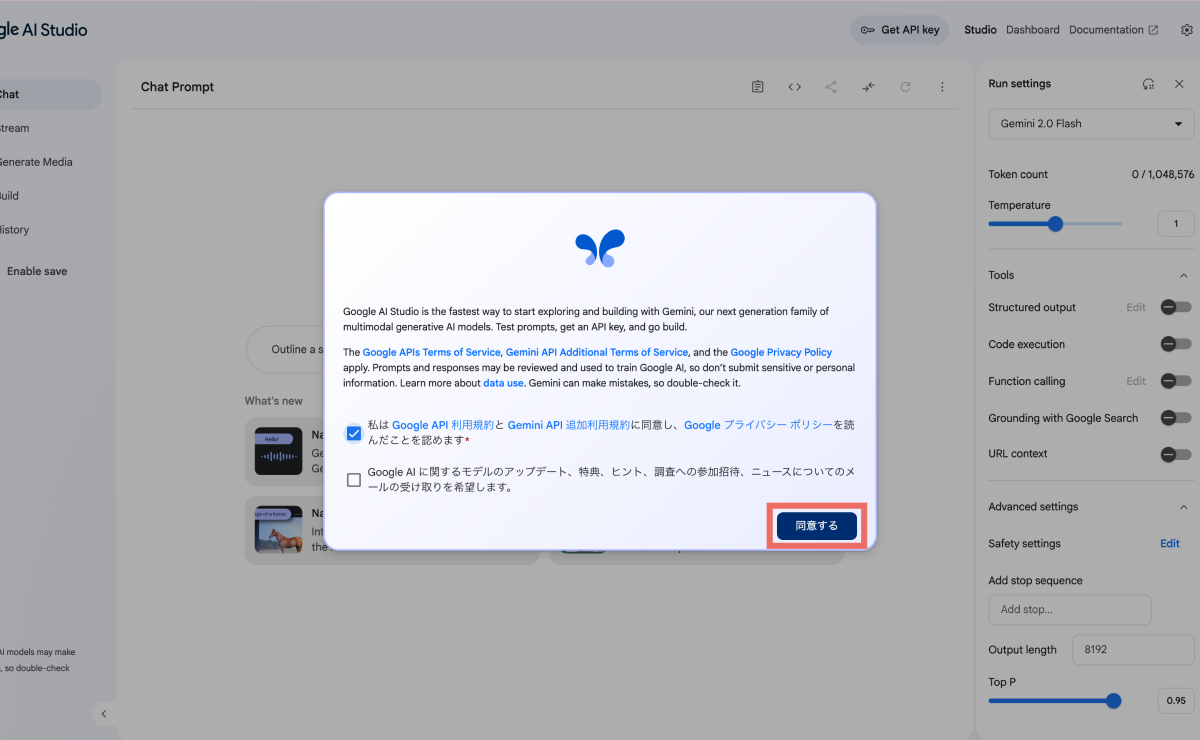Click the Add stop sequence input field

pos(1070,610)
